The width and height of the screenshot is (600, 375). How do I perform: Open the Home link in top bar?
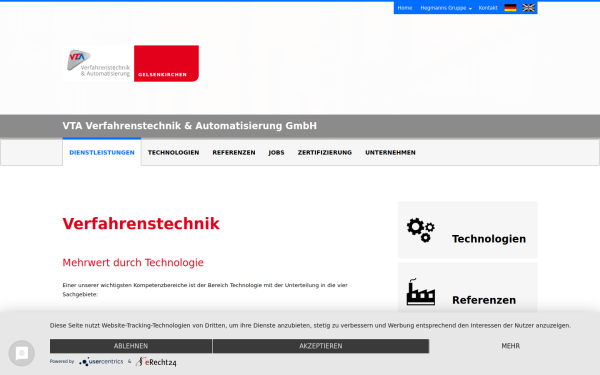(404, 8)
